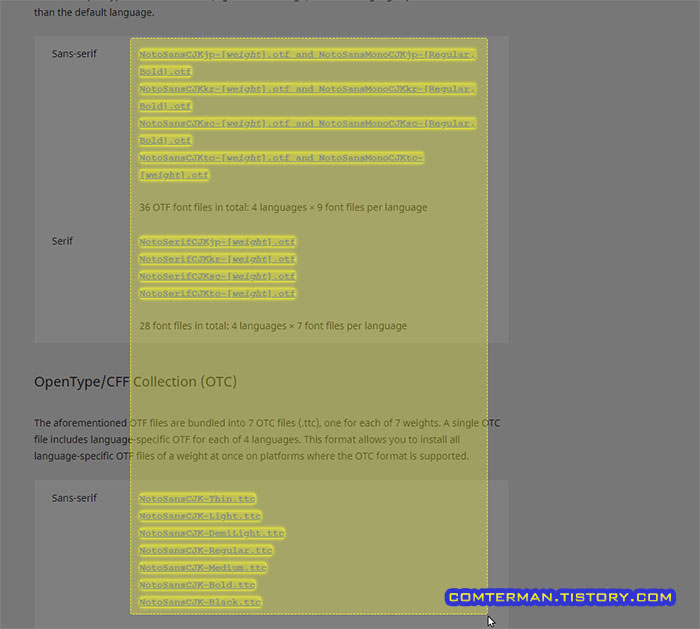
Task: Open the NotoSansCJKjp-[weight].otf link
Action: click(215, 54)
